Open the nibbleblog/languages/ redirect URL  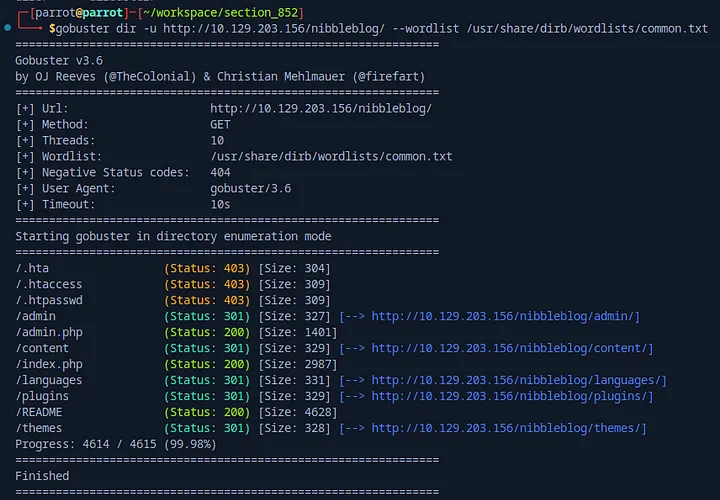click(x=519, y=380)
